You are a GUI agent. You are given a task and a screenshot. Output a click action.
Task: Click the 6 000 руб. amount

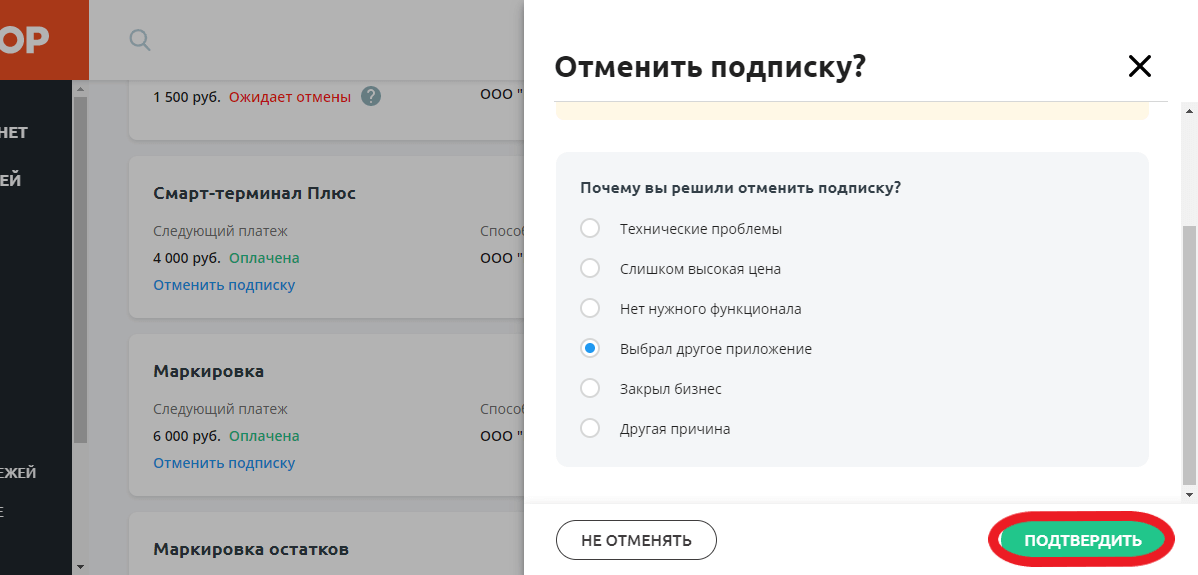[x=187, y=436]
